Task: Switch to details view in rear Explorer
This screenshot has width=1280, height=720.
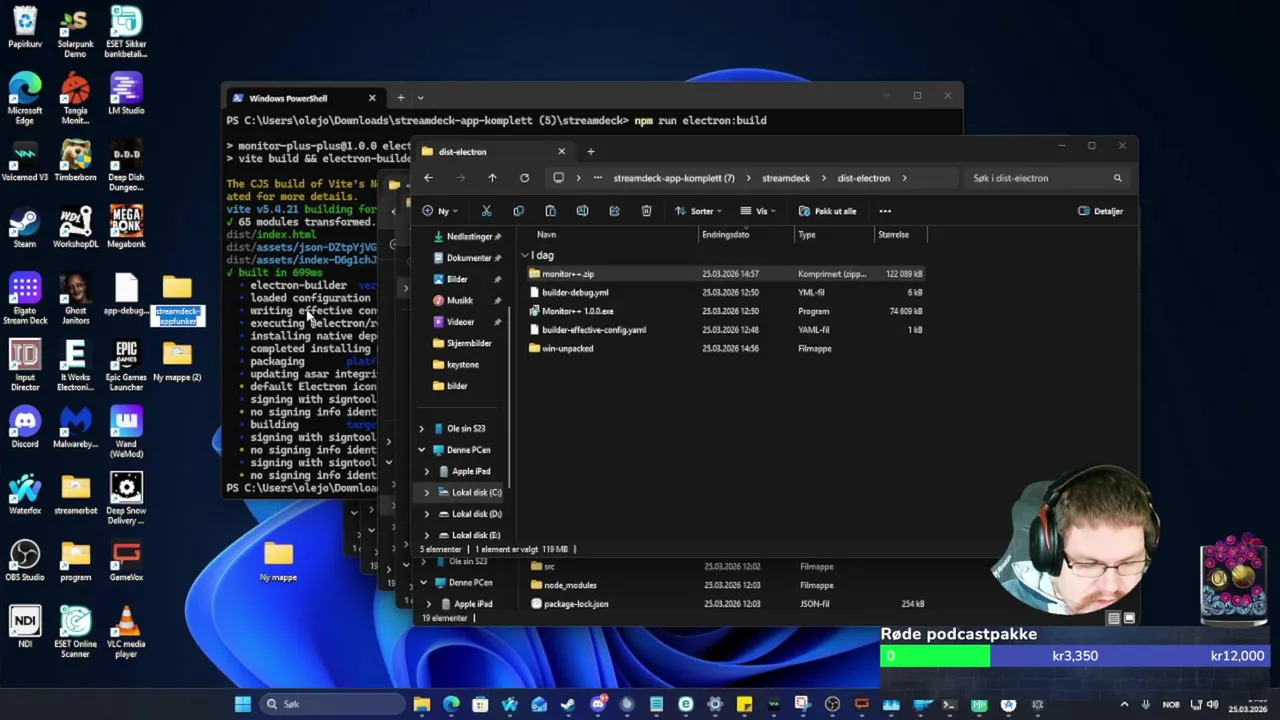Action: point(1113,618)
